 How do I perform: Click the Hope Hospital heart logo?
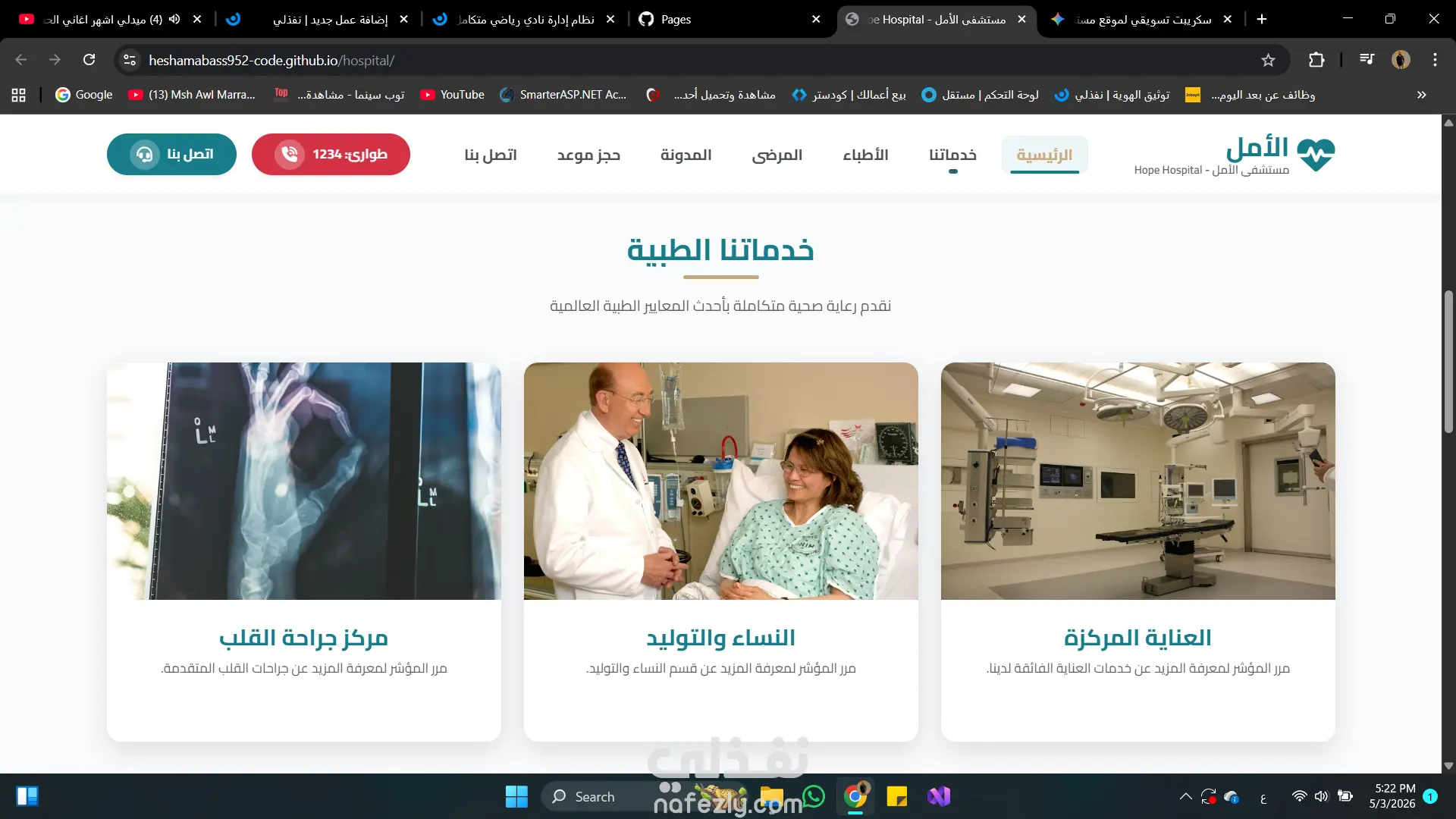[1316, 155]
